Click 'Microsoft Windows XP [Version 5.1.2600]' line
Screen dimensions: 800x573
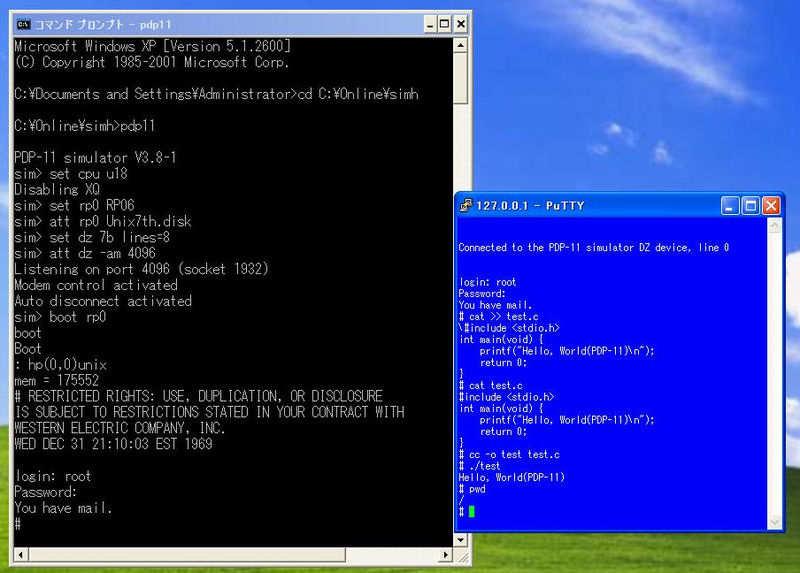tap(153, 46)
